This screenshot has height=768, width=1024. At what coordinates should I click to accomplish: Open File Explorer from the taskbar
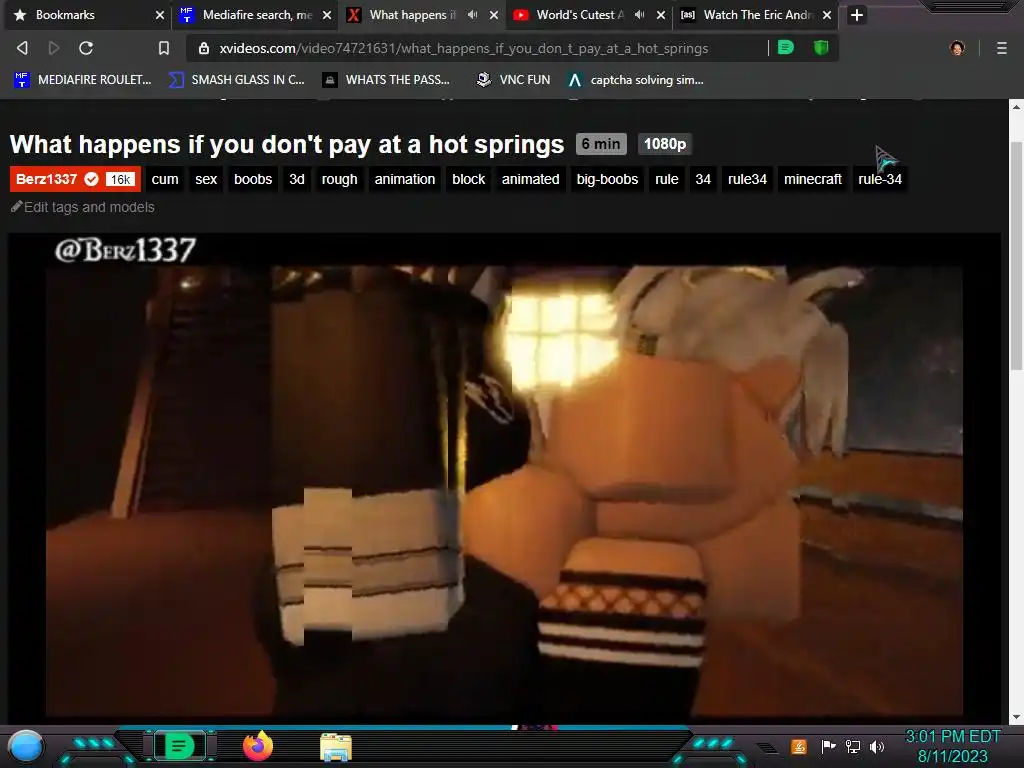coord(336,747)
